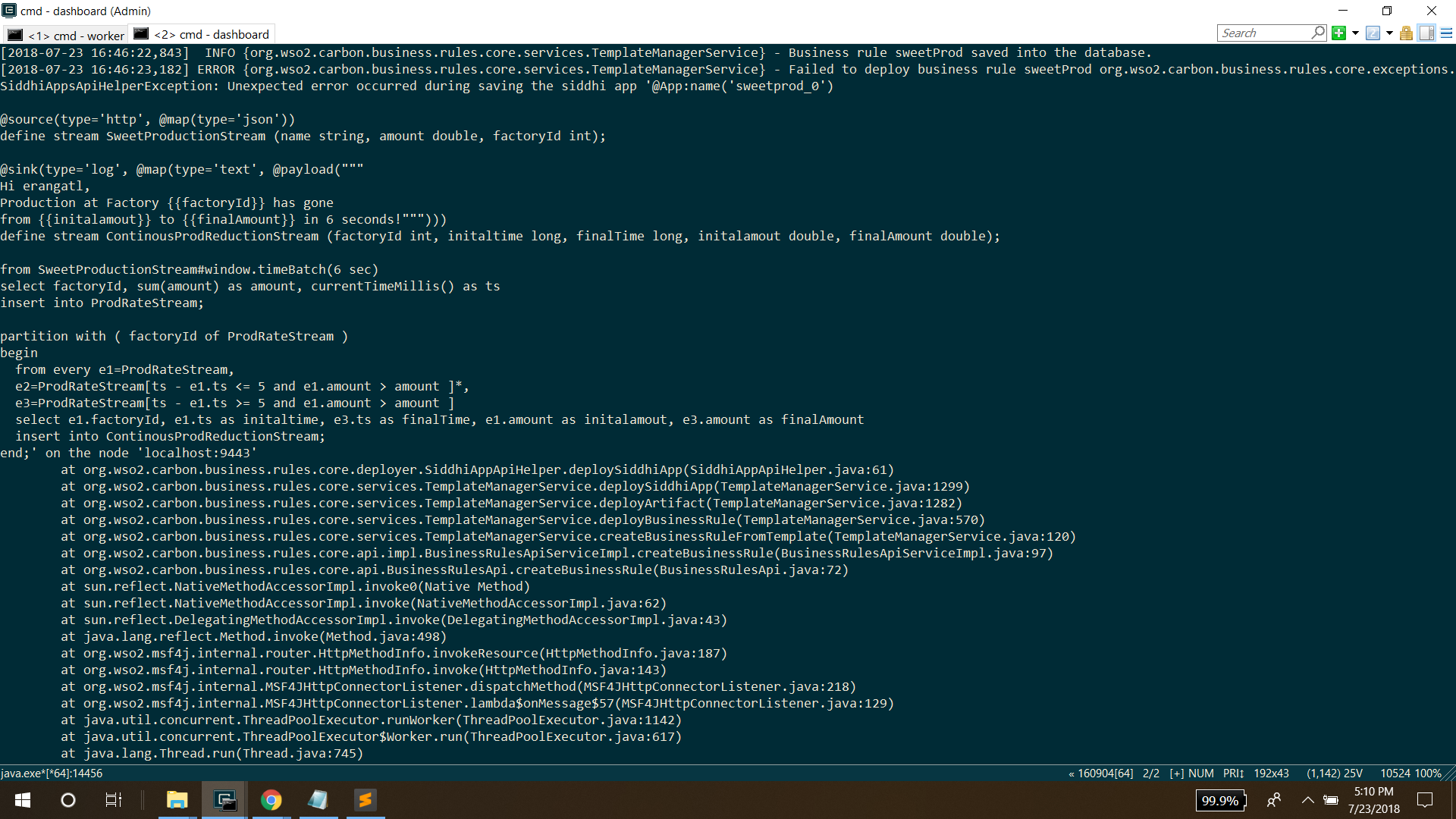Screen dimensions: 1456x819
Task: Toggle alternative buffer mode icon
Action: [1426, 33]
